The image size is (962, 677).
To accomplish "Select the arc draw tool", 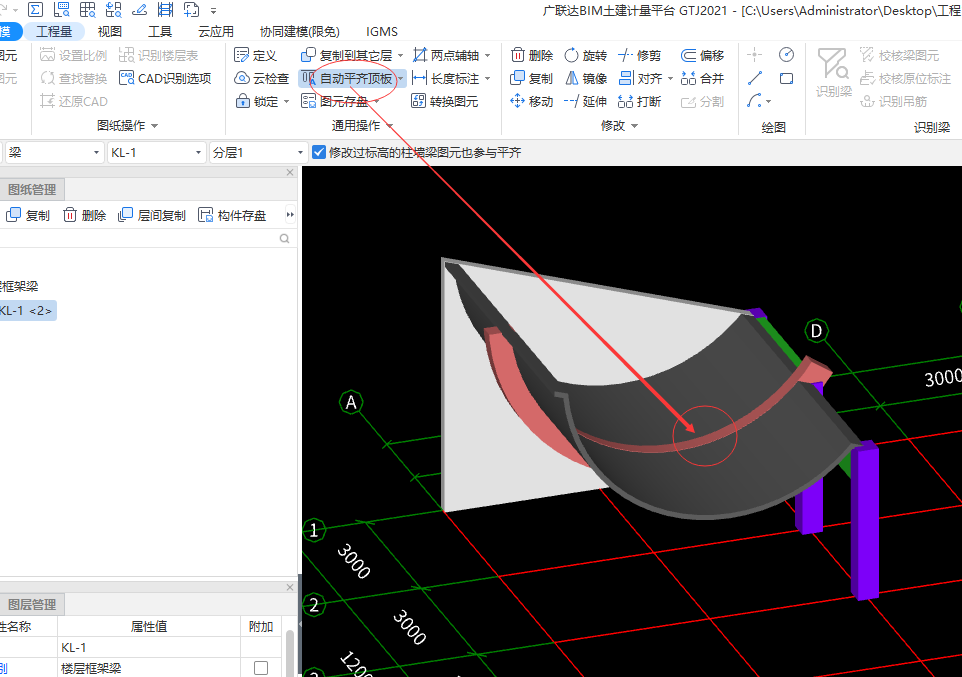I will point(755,101).
